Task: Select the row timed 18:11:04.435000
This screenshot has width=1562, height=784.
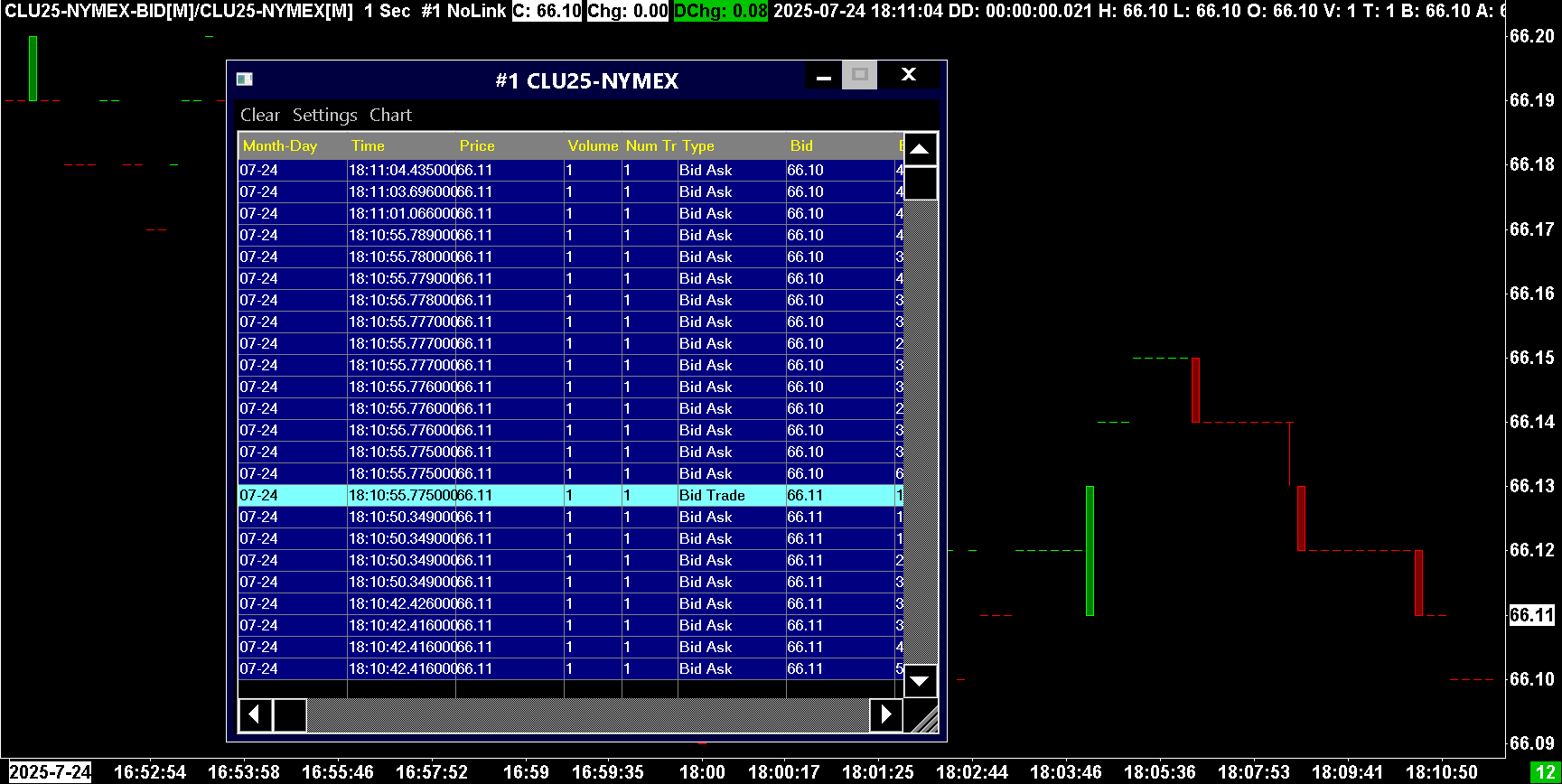Action: click(570, 170)
